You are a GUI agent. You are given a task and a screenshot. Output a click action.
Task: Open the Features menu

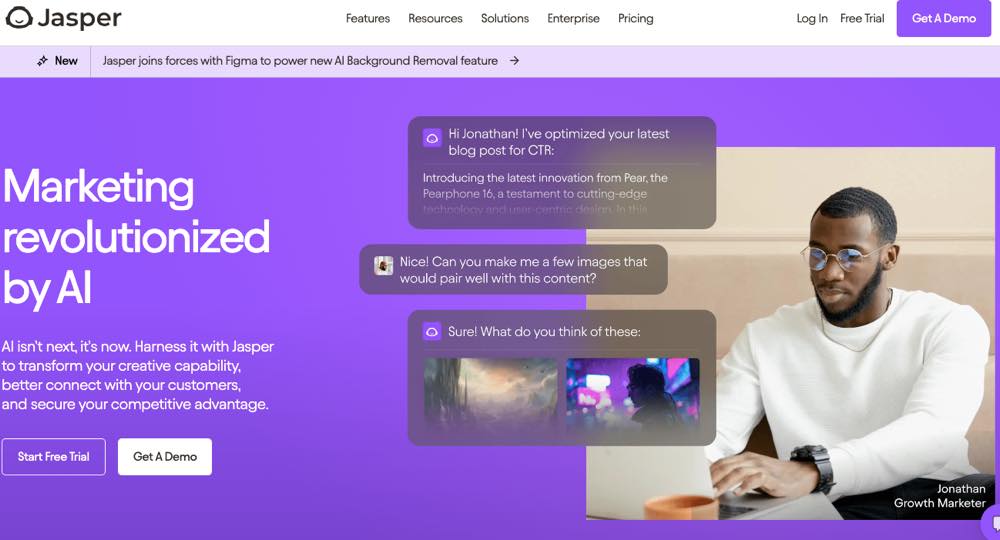[x=367, y=18]
